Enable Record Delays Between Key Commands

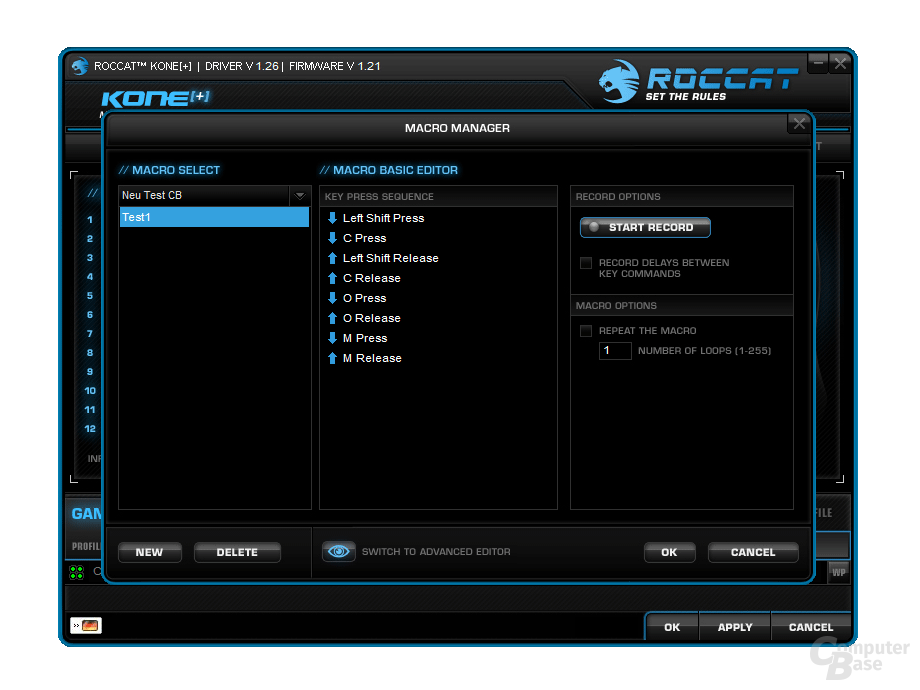[x=586, y=263]
